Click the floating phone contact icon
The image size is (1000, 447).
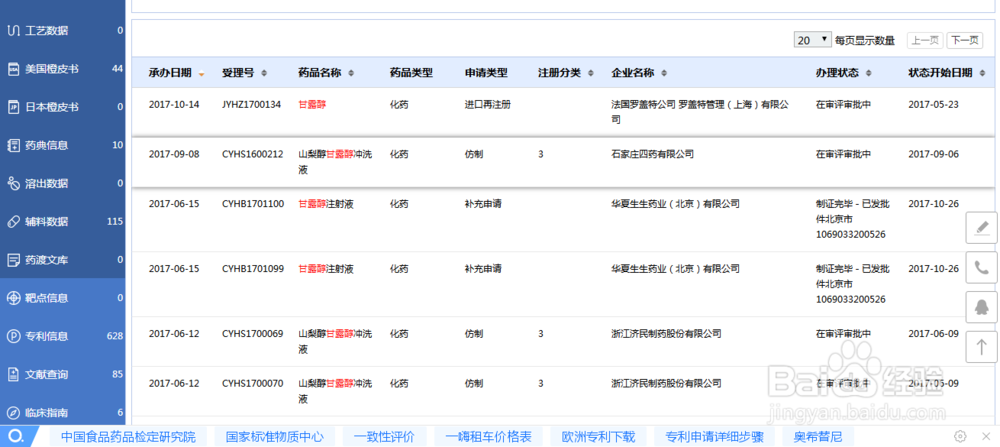[982, 267]
